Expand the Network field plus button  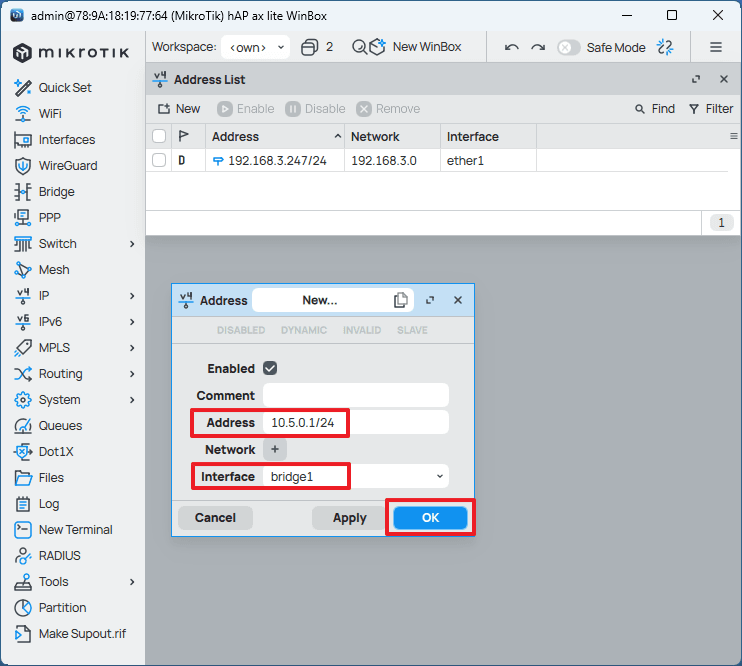tap(275, 450)
